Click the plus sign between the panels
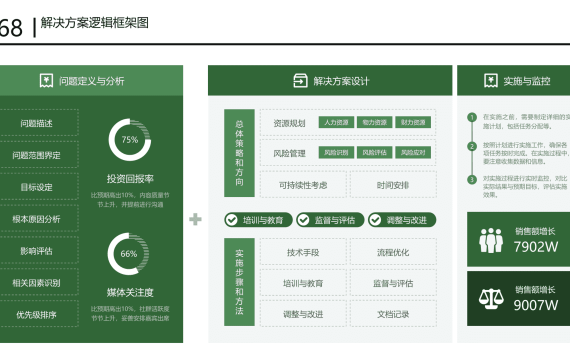The image size is (570, 360). pyautogui.click(x=195, y=219)
